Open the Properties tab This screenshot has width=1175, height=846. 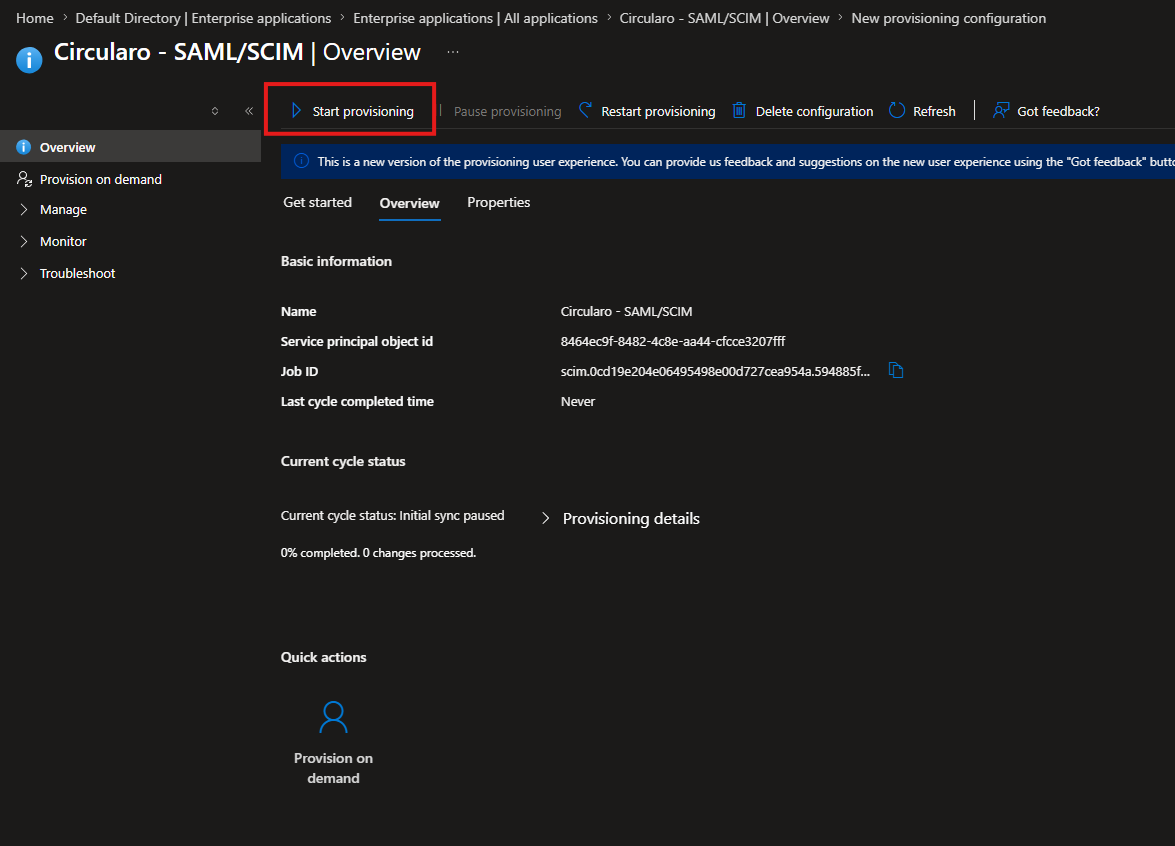(x=498, y=202)
